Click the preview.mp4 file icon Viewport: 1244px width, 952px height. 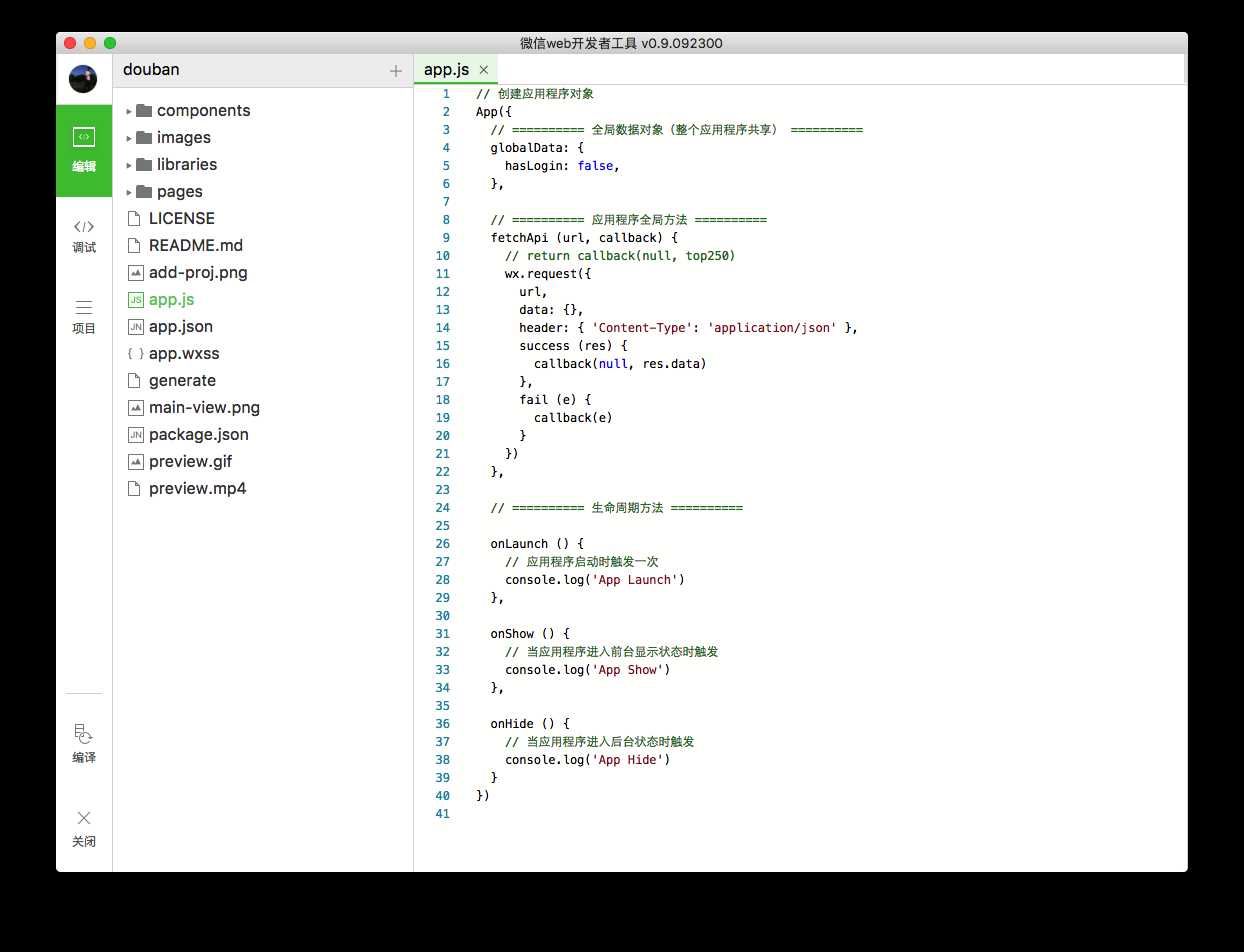point(135,488)
